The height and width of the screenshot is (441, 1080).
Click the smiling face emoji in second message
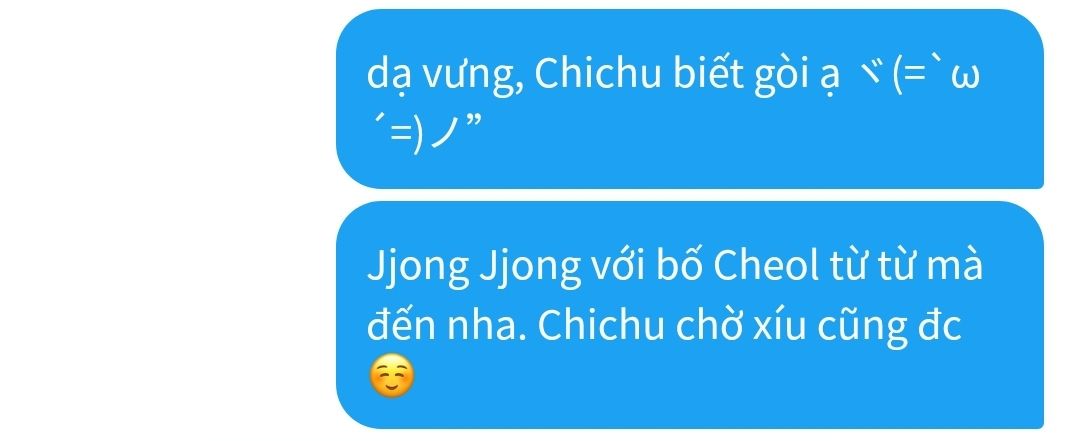point(392,378)
